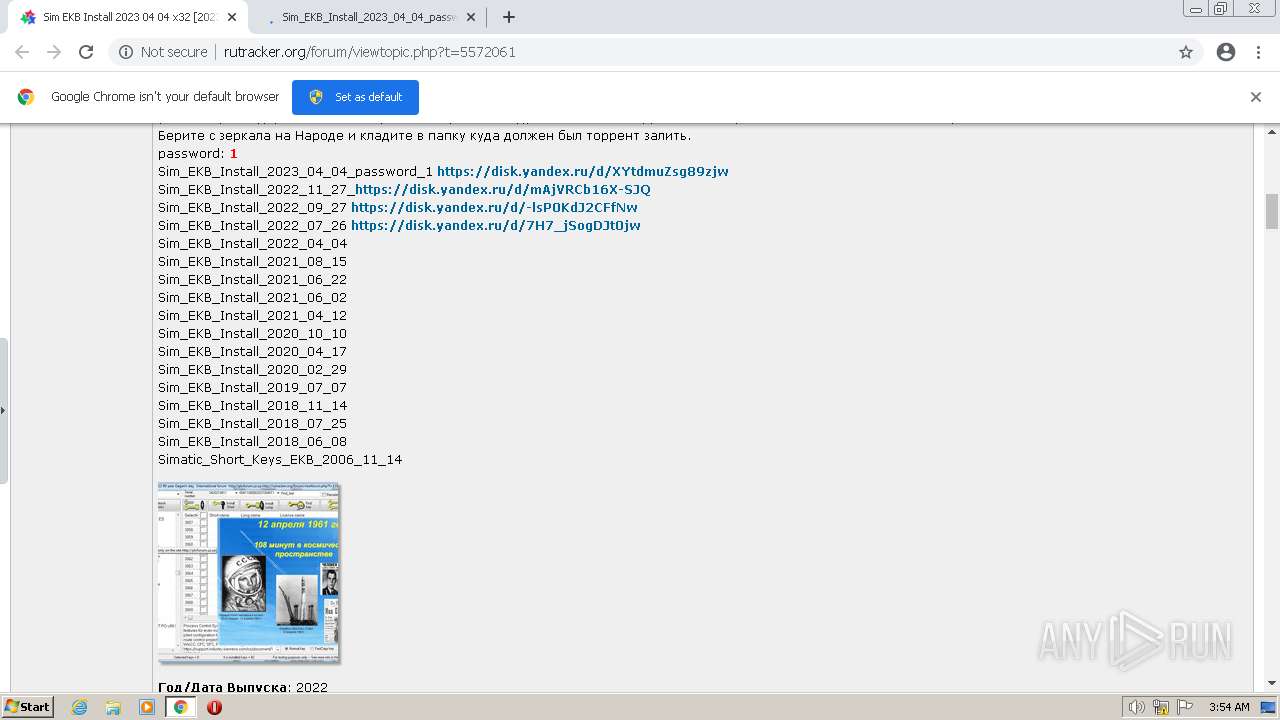Open the Action Center flag icon
This screenshot has width=1280, height=720.
coord(1184,707)
